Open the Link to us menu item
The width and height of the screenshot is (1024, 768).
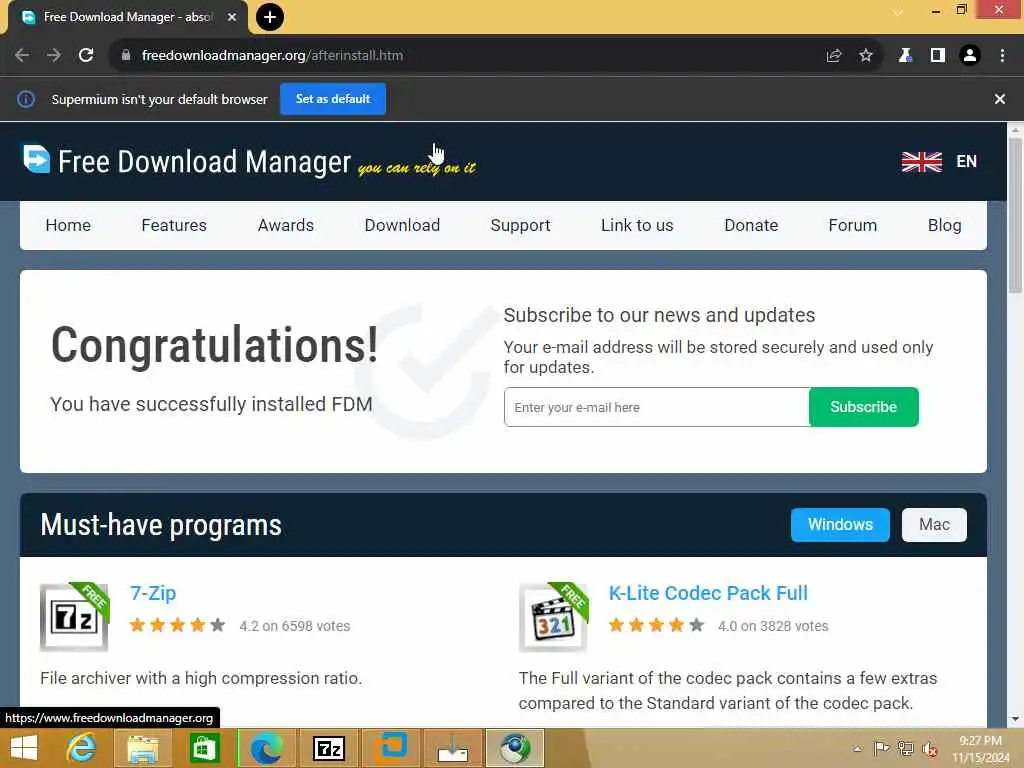pos(637,225)
